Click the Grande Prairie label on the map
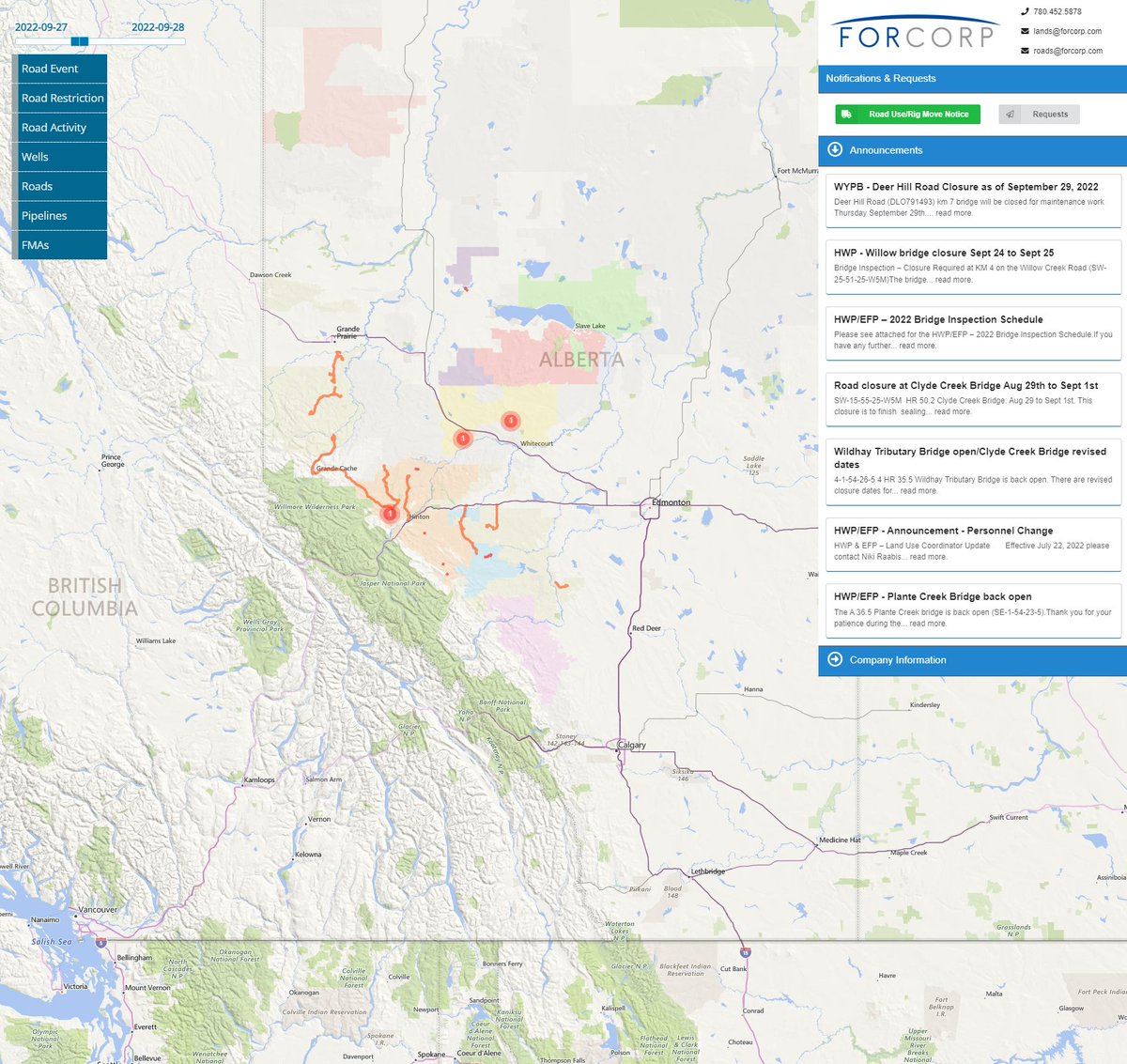This screenshot has width=1127, height=1064. coord(347,332)
